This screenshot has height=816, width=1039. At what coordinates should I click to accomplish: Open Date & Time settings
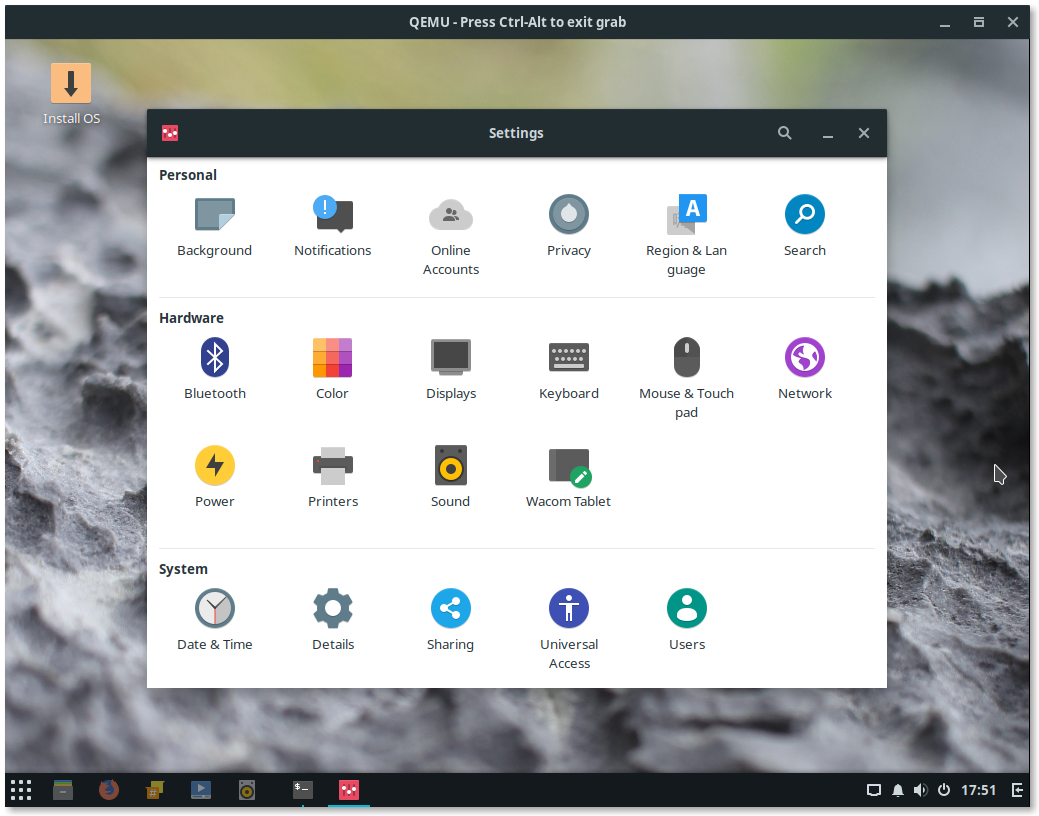point(215,620)
